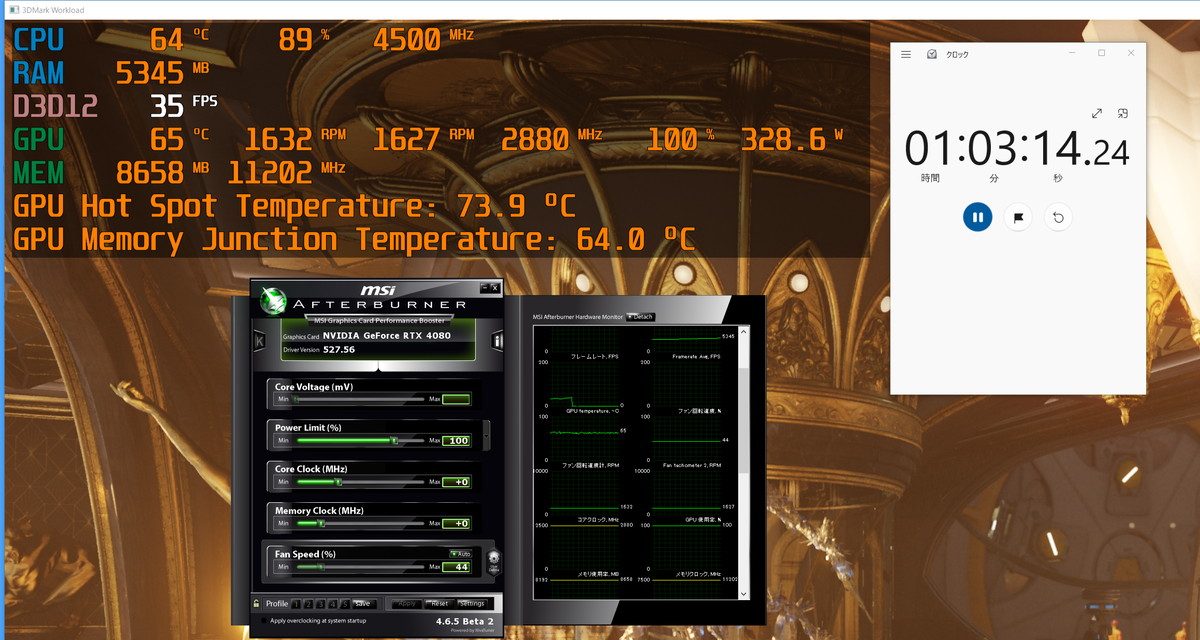
Task: Toggle Auto fan speed mode
Action: point(461,553)
